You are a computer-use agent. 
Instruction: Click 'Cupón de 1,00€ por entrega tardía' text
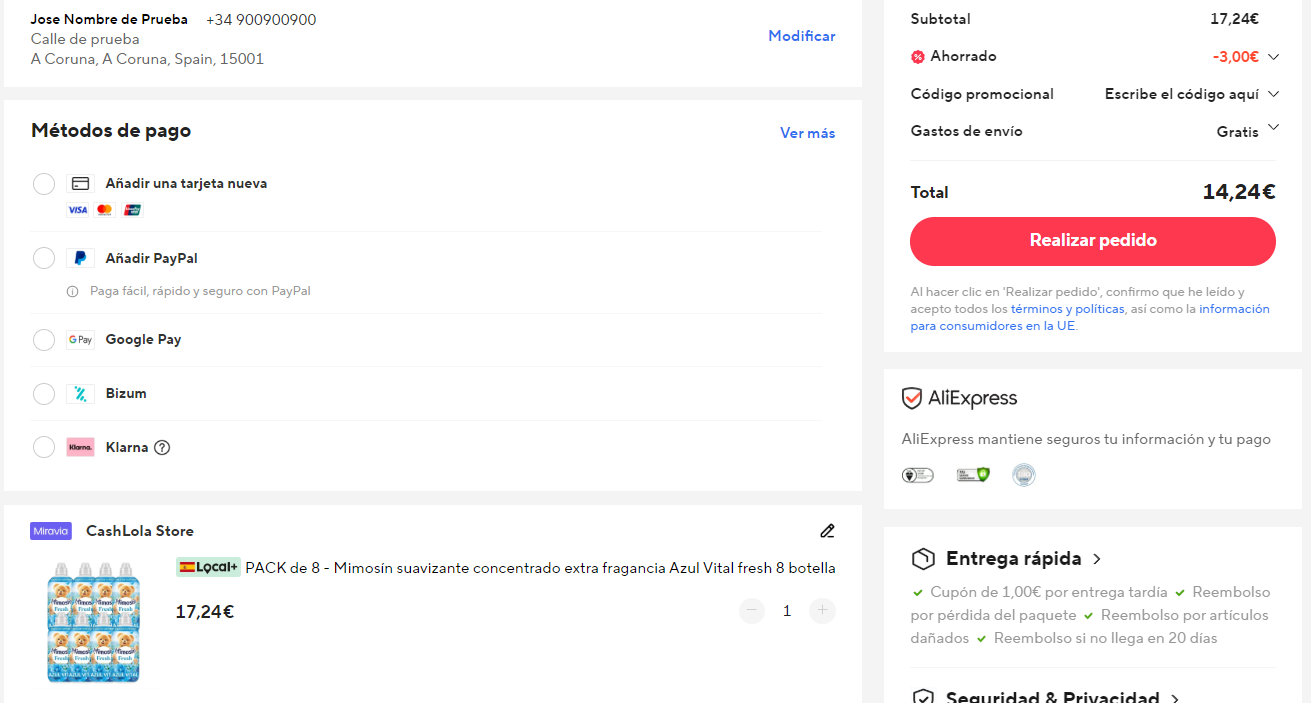pyautogui.click(x=1048, y=592)
